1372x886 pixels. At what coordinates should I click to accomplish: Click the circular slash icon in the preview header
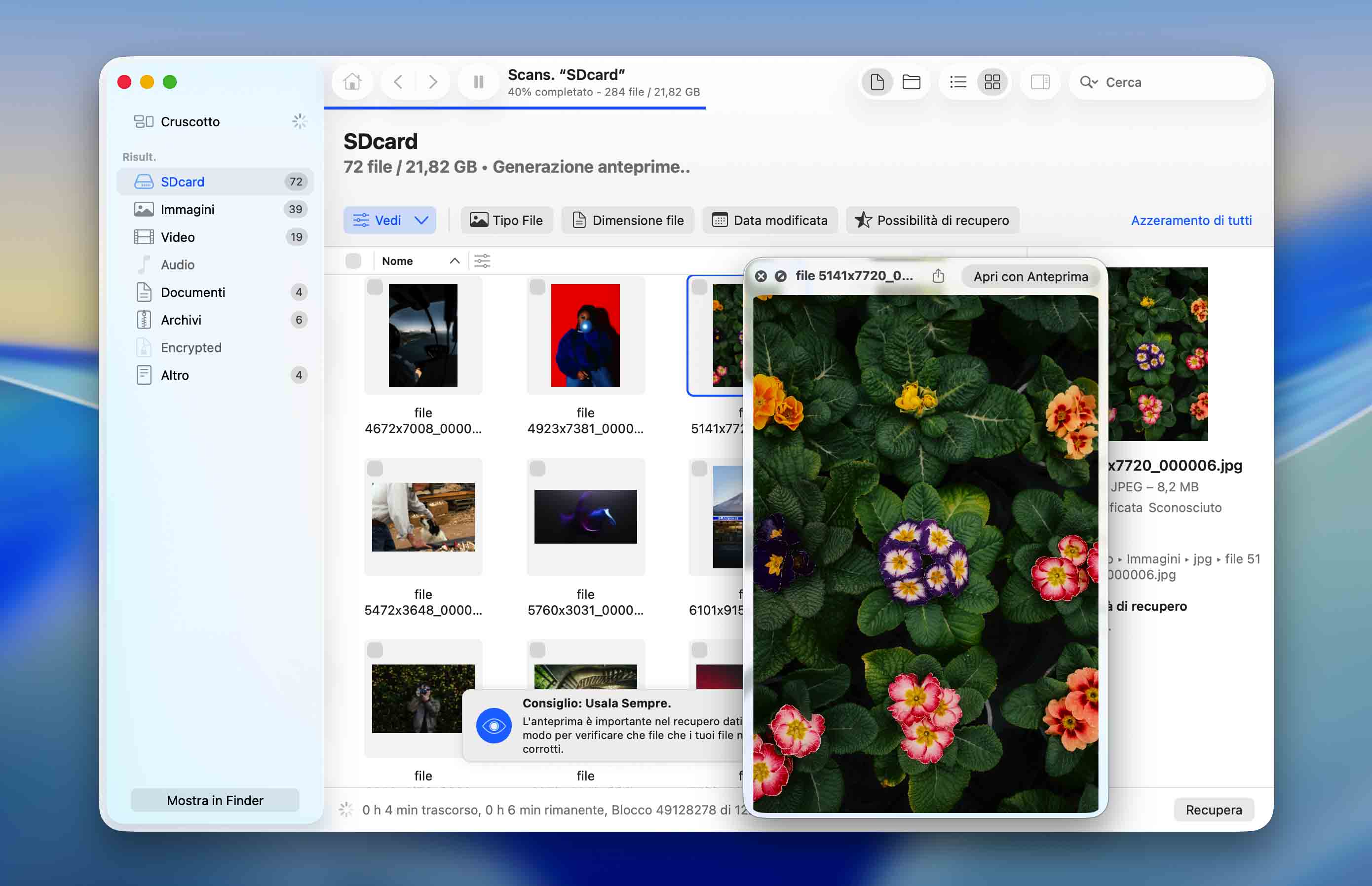tap(781, 276)
